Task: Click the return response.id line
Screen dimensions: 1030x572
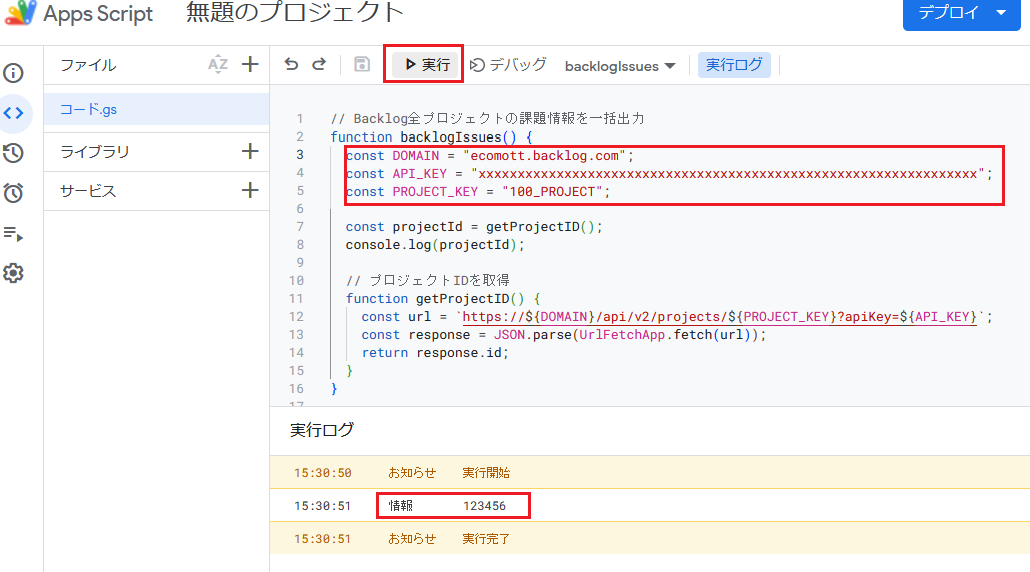Action: click(435, 353)
